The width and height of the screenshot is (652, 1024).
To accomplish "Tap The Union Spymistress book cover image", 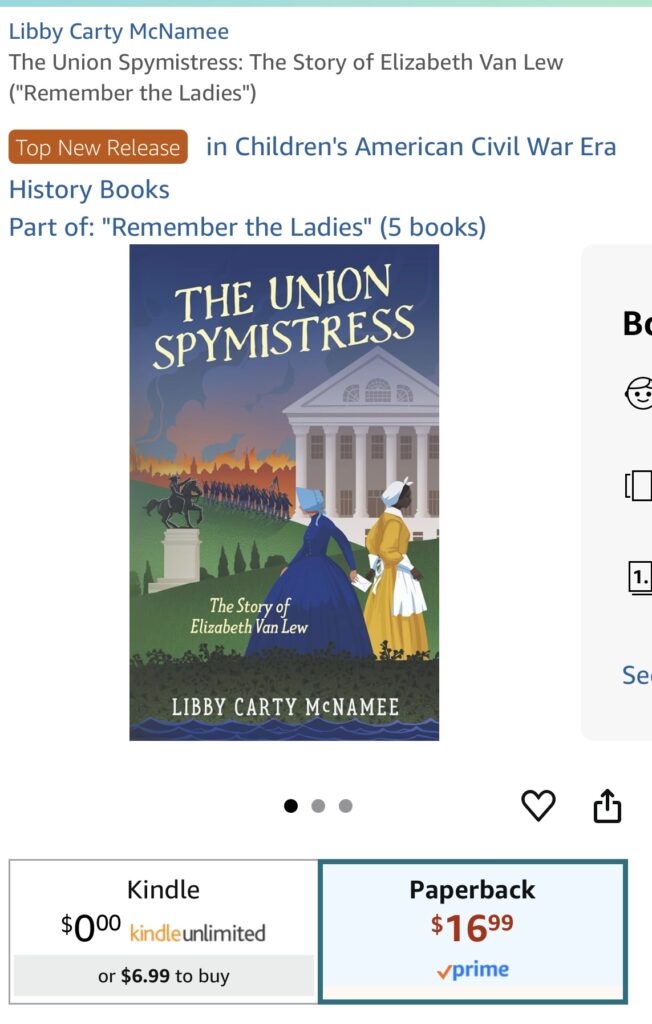I will (x=284, y=492).
